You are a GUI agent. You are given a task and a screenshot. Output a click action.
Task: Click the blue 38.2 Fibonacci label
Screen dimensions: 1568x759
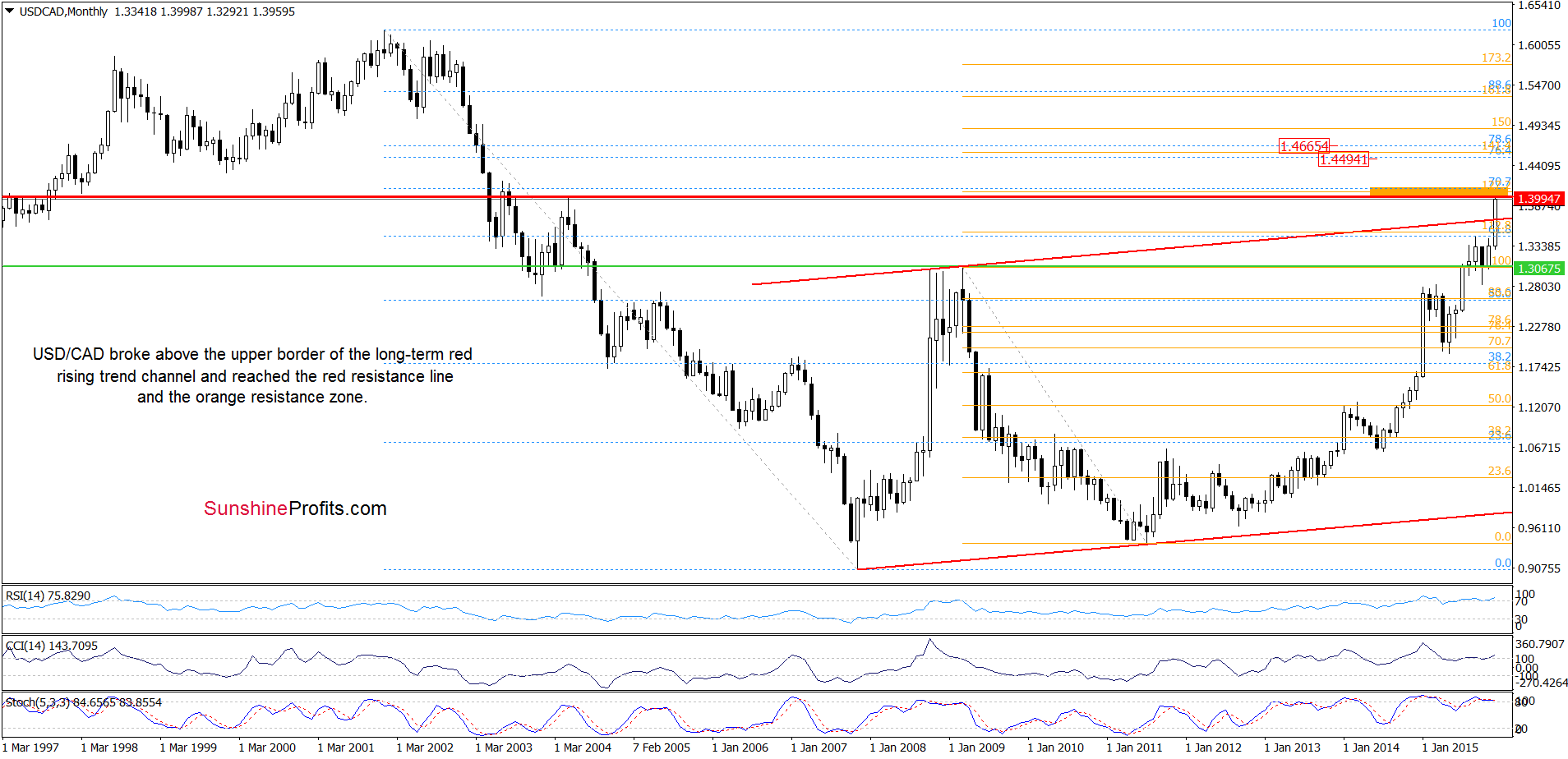pyautogui.click(x=1500, y=356)
